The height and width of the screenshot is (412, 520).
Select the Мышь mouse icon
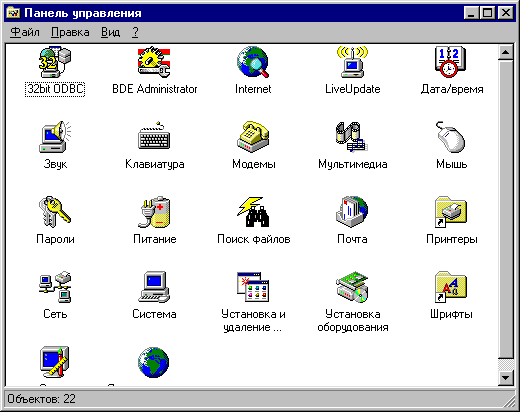pos(451,137)
